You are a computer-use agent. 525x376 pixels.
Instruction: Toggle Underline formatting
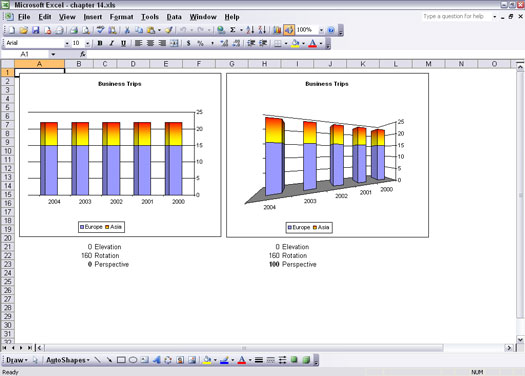click(123, 43)
